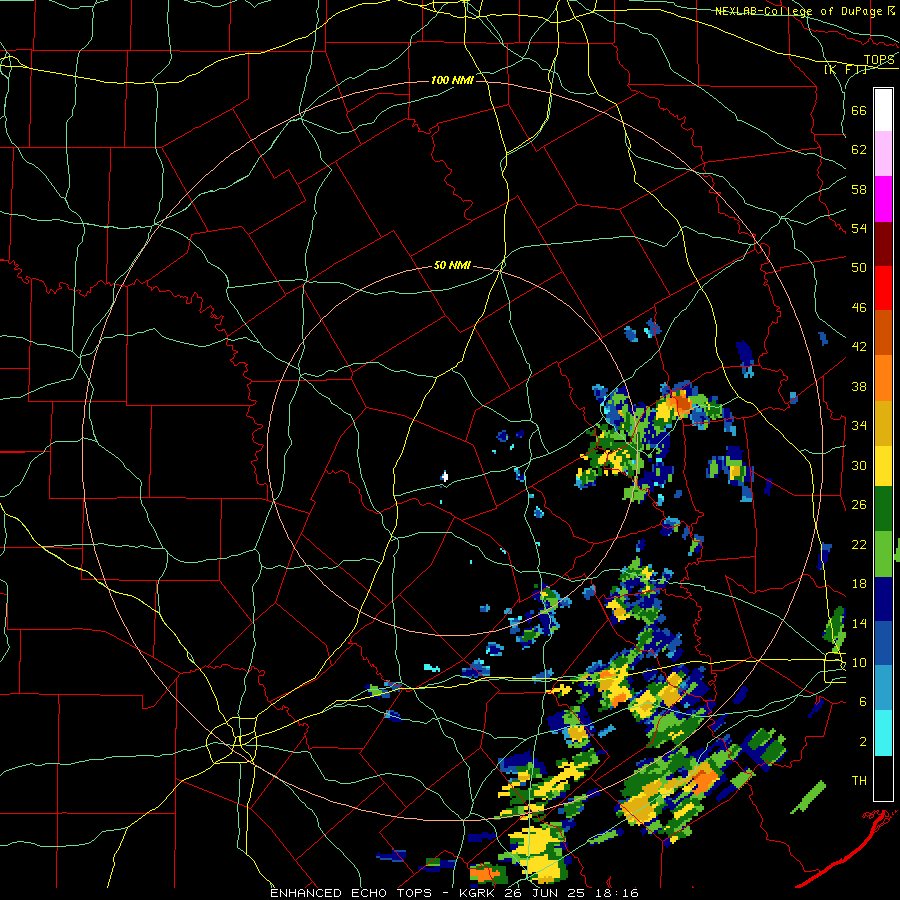This screenshot has width=900, height=900.
Task: Click the 100 NMI range ring label
Action: click(452, 80)
